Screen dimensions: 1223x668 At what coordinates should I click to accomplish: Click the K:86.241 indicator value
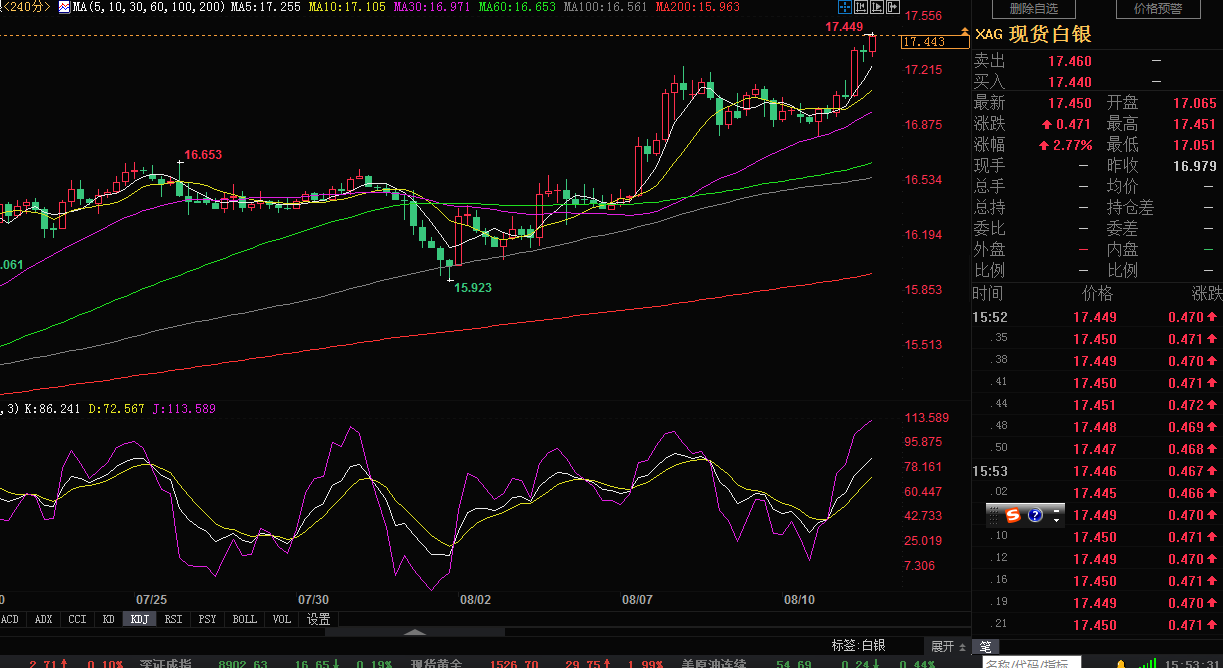pyautogui.click(x=53, y=409)
